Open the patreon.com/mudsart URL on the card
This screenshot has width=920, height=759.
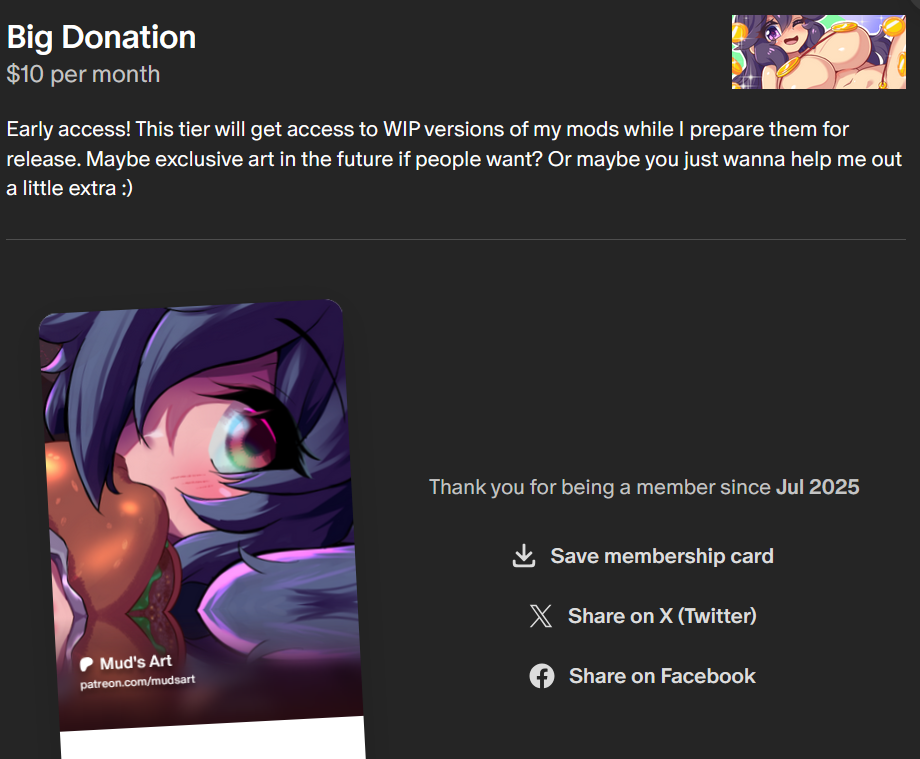click(137, 682)
